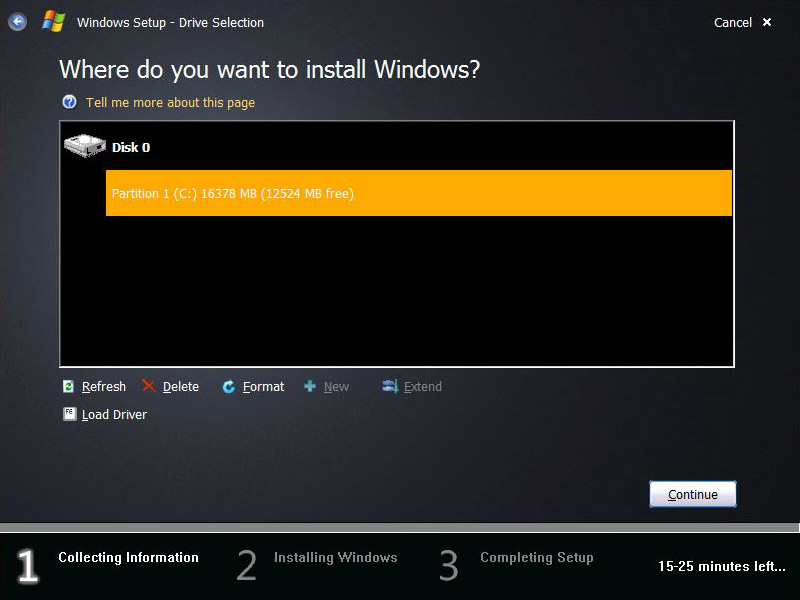Click the disabled New link
The width and height of the screenshot is (800, 600).
pyautogui.click(x=336, y=387)
